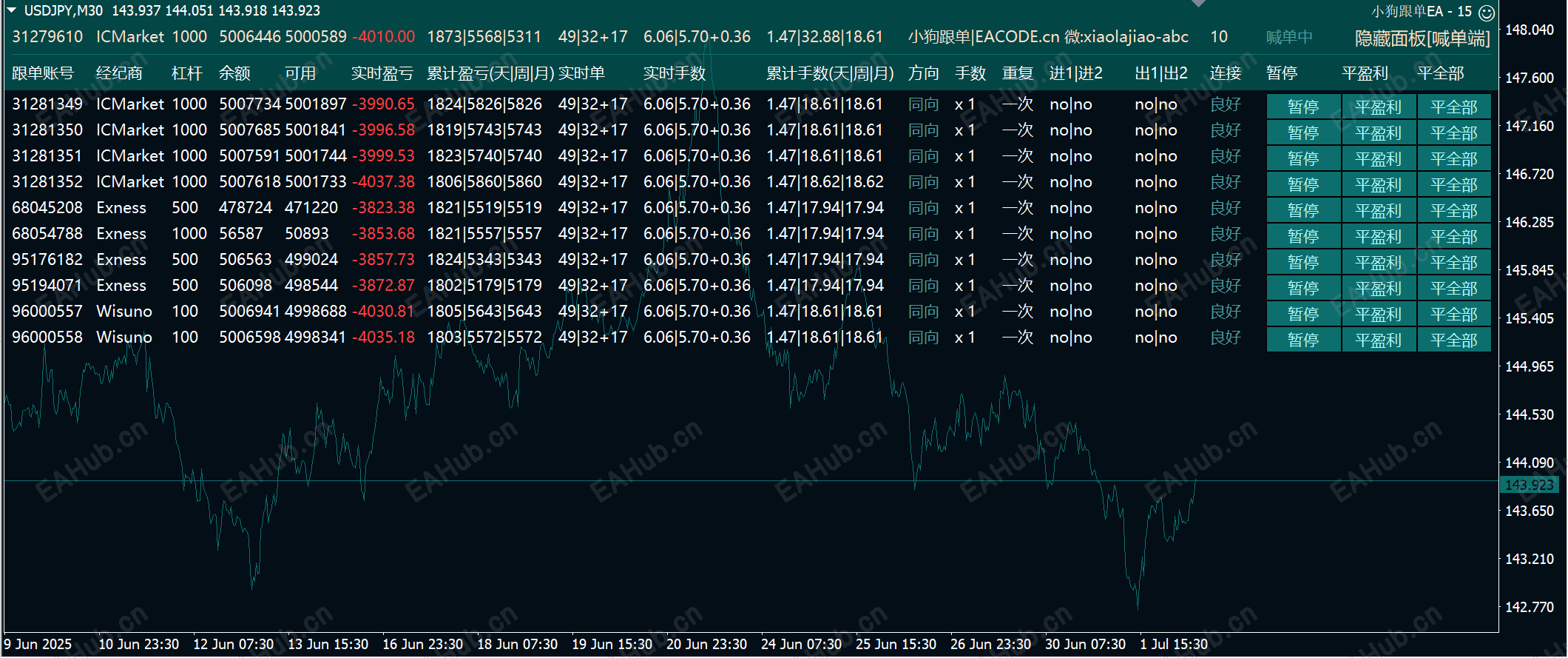Screen dimensions: 1568x658
Task: Pause account 31281350 with 暂停
Action: (1303, 132)
